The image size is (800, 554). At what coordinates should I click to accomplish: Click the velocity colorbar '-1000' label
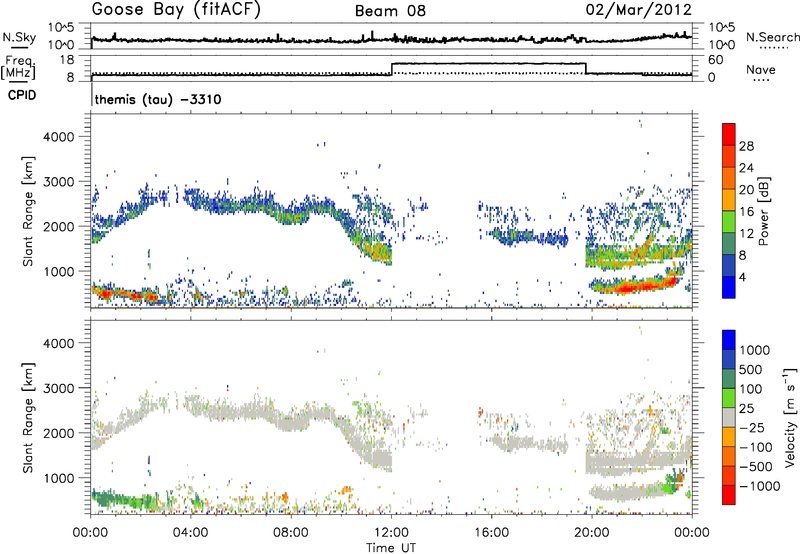[x=759, y=486]
